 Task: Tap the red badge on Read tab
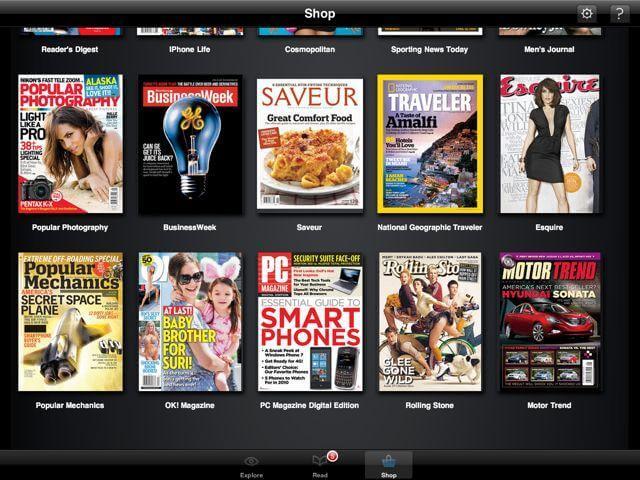click(x=332, y=456)
